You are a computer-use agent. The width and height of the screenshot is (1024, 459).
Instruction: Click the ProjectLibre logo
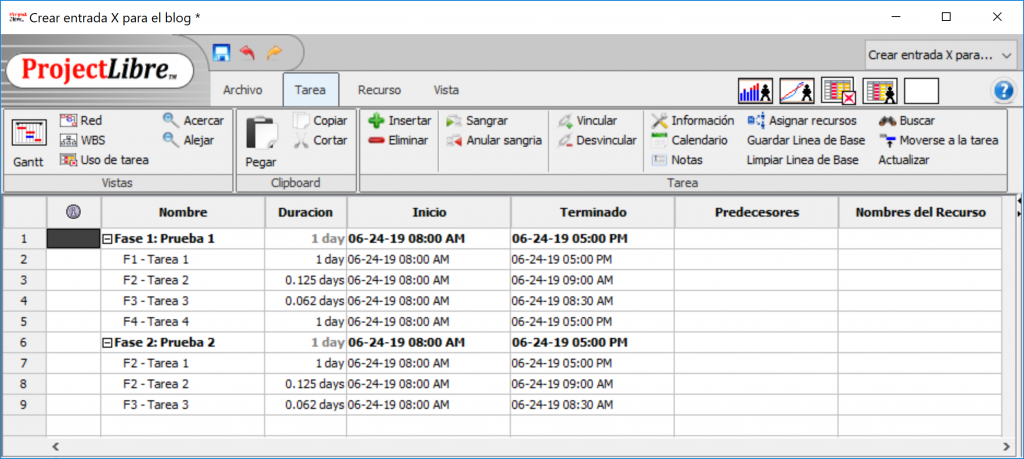(x=100, y=69)
